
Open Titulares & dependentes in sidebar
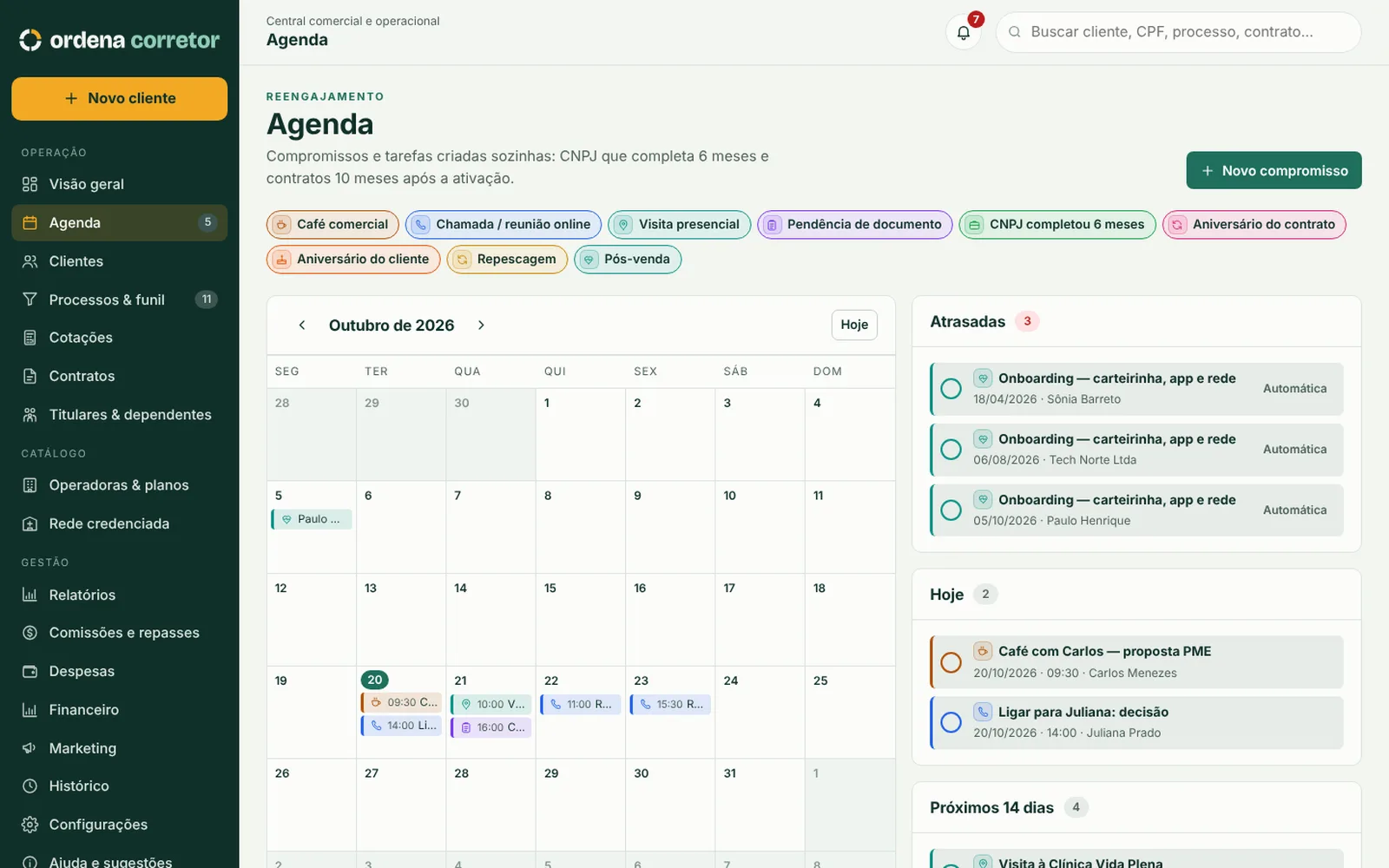coord(120,415)
